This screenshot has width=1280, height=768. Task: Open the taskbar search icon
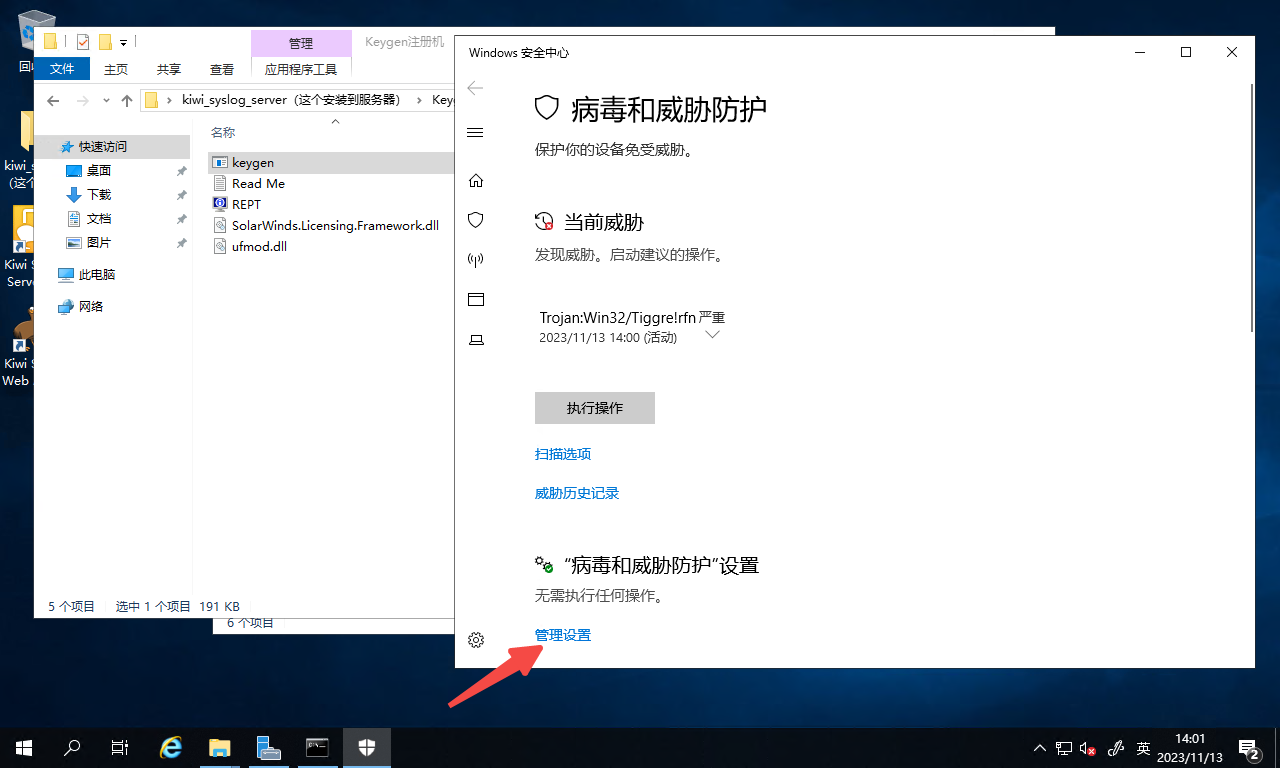72,747
